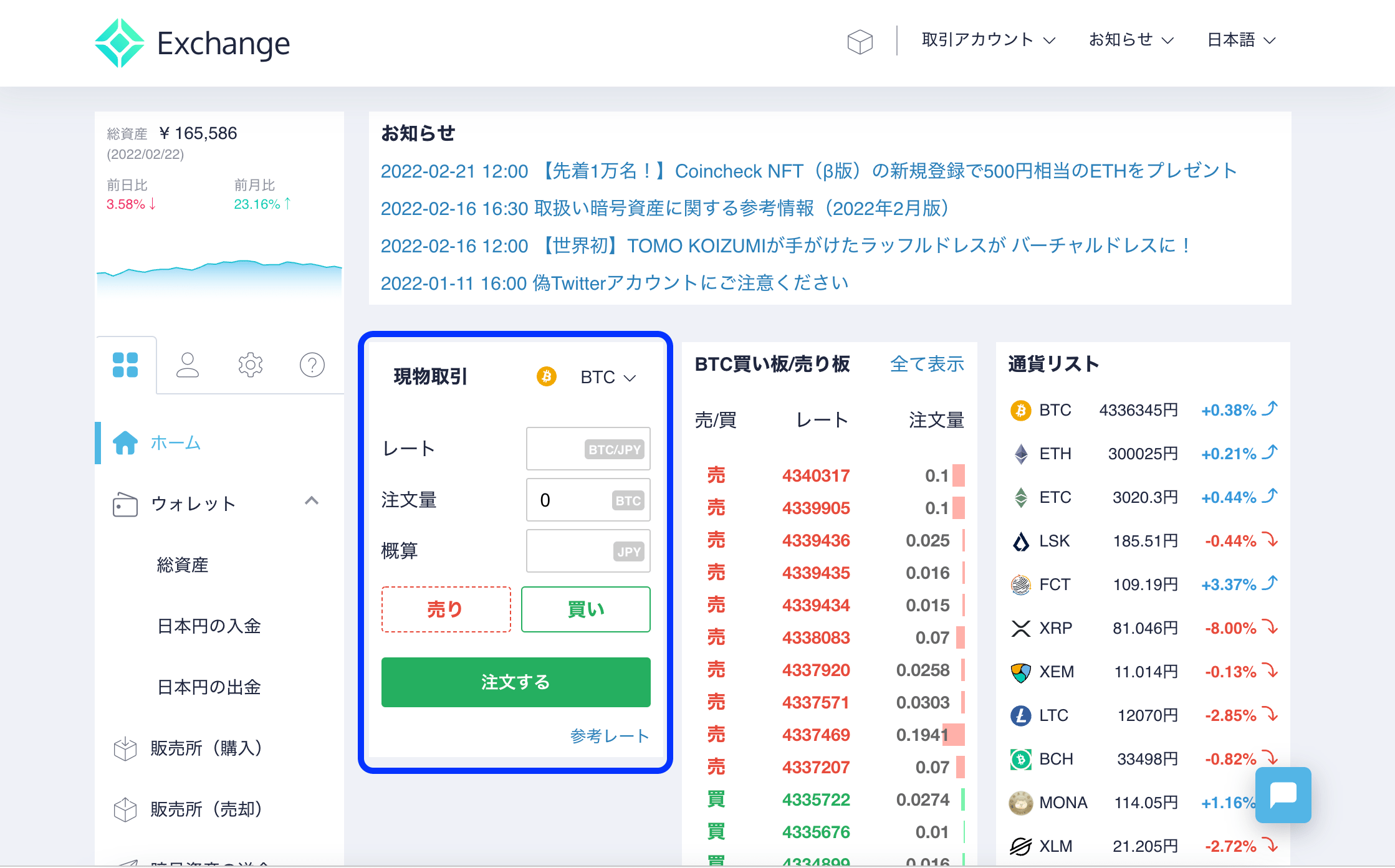
Task: Open the settings gear icon
Action: (250, 365)
